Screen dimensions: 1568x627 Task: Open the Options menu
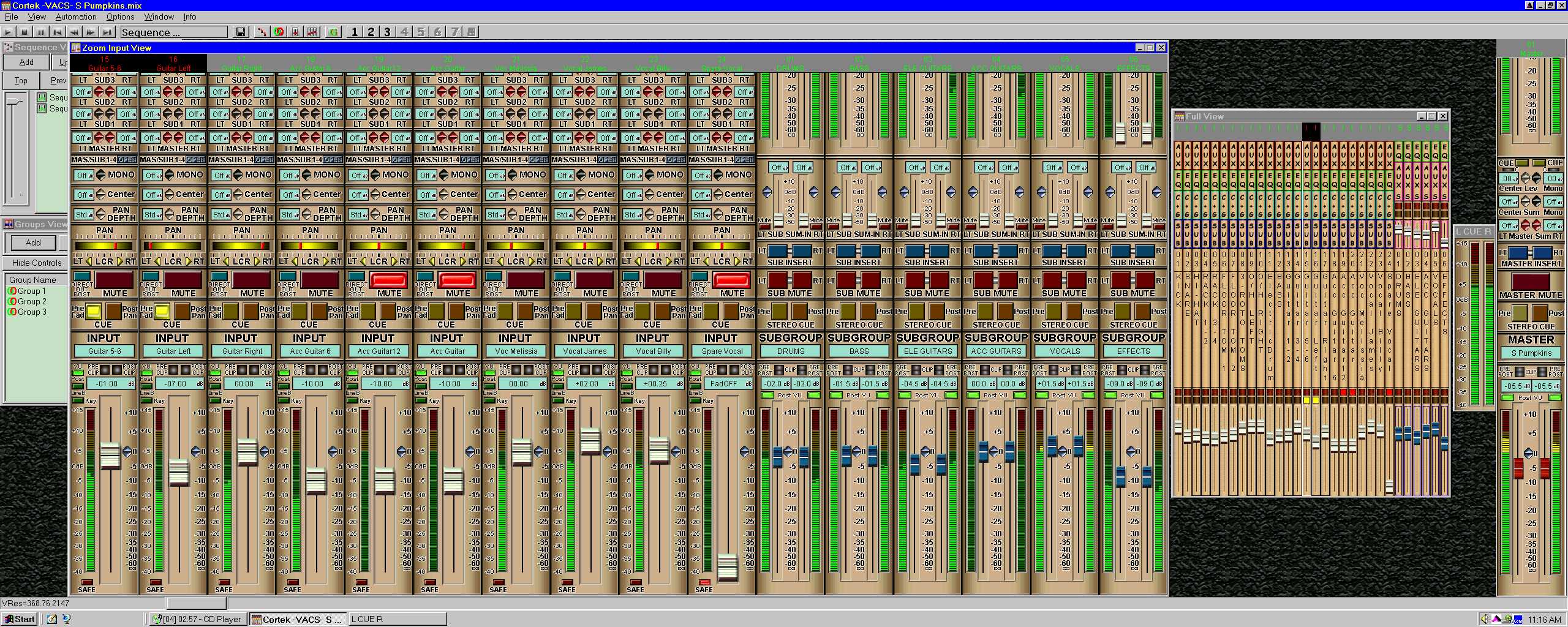point(120,17)
